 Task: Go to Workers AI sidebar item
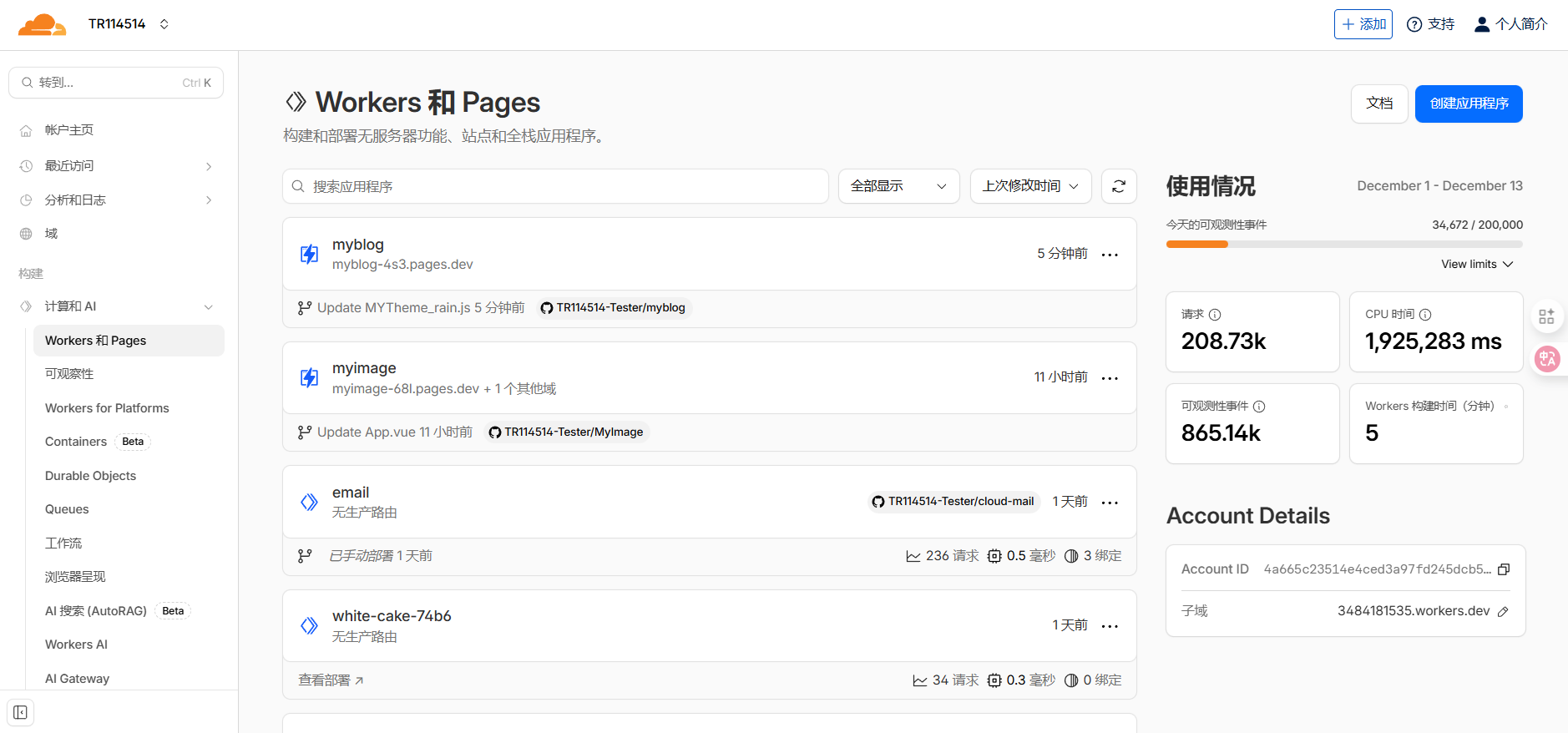76,645
